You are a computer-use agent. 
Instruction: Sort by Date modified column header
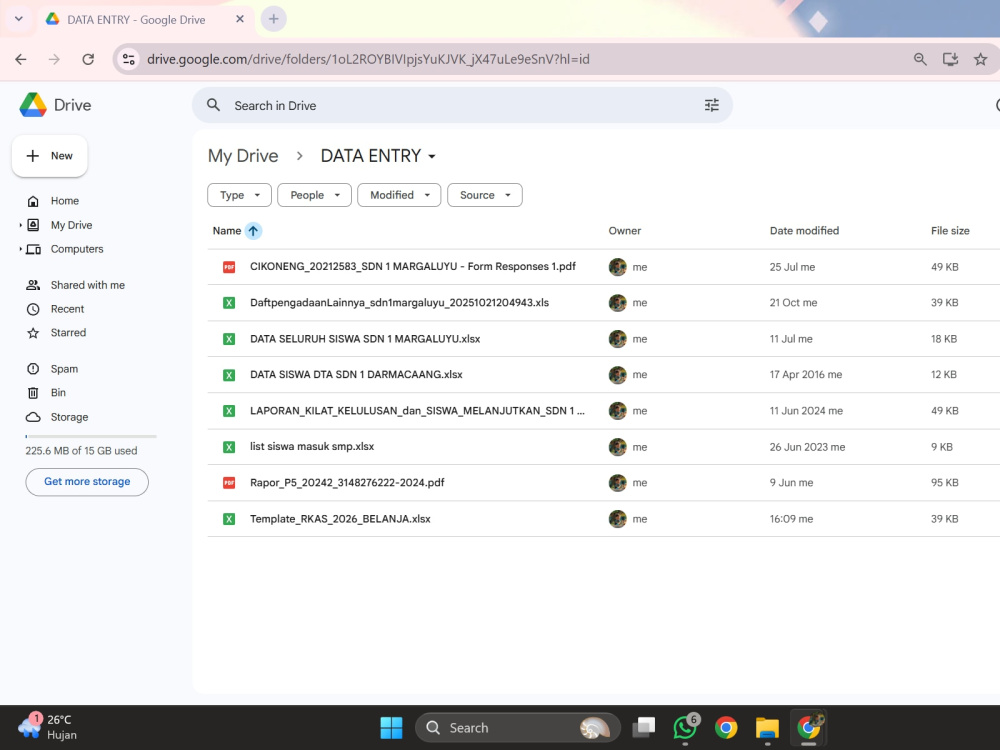pyautogui.click(x=804, y=231)
